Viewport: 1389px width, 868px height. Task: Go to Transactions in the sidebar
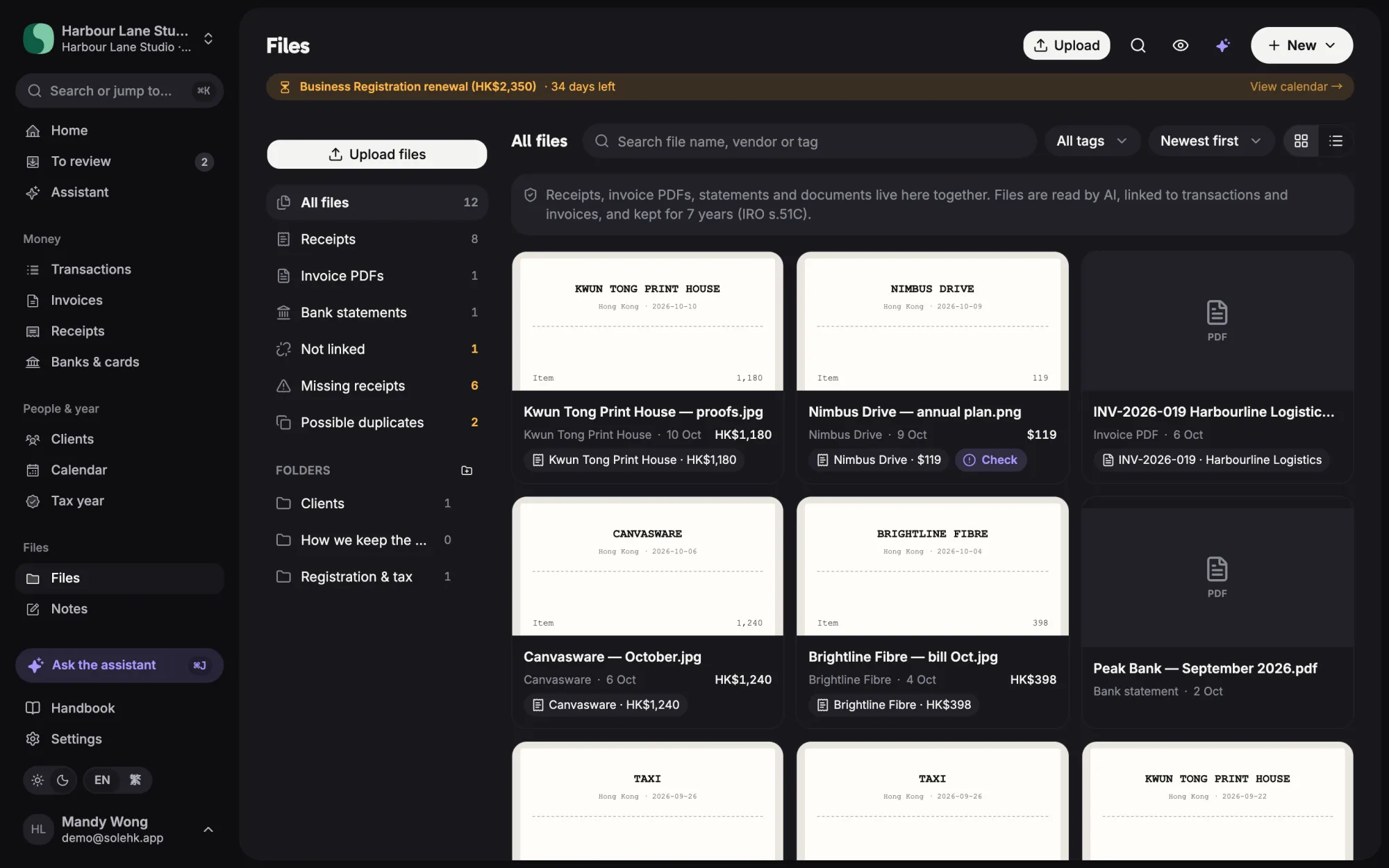click(x=119, y=269)
